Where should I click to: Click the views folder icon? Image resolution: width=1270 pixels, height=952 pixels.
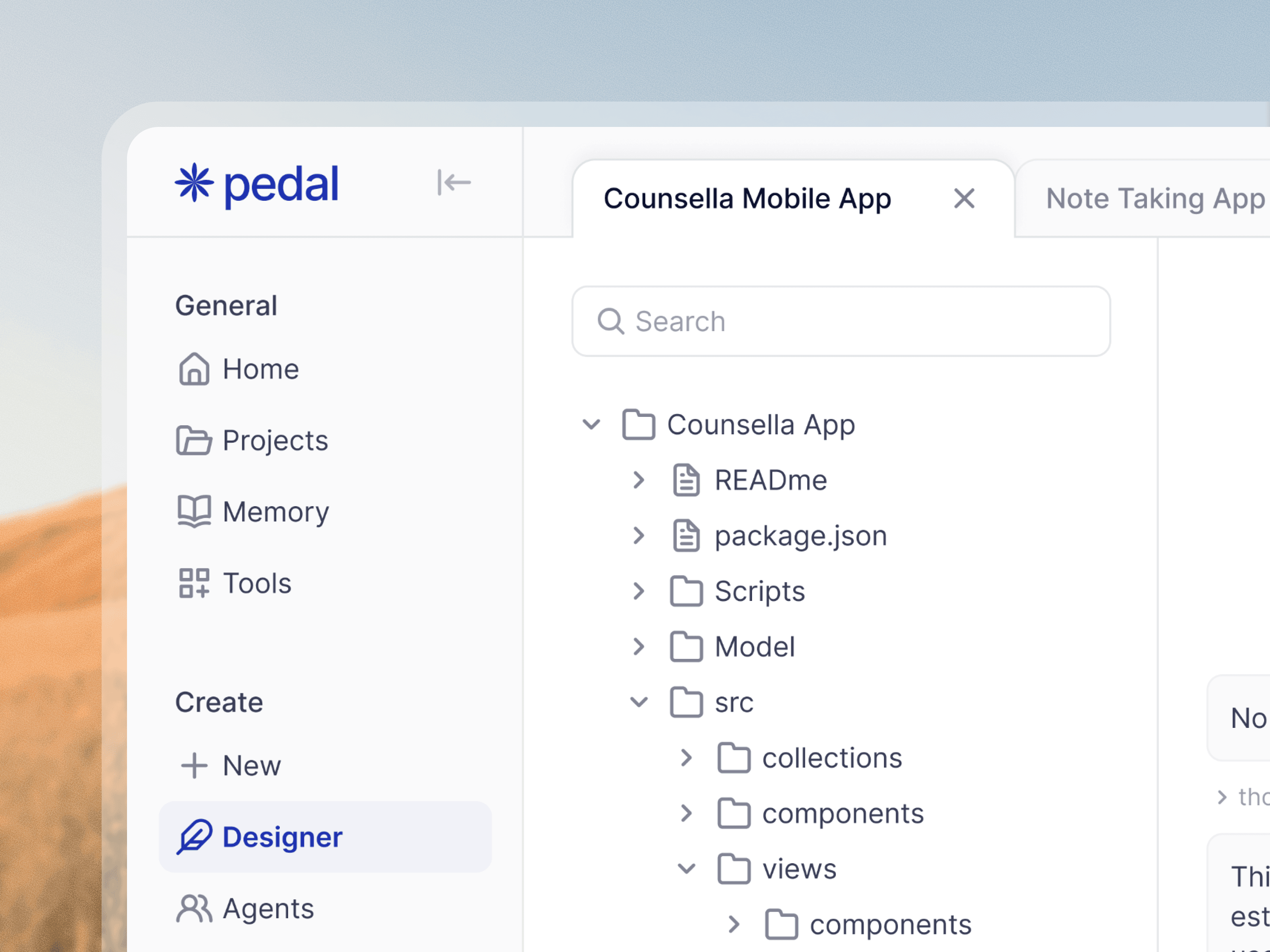[x=734, y=869]
